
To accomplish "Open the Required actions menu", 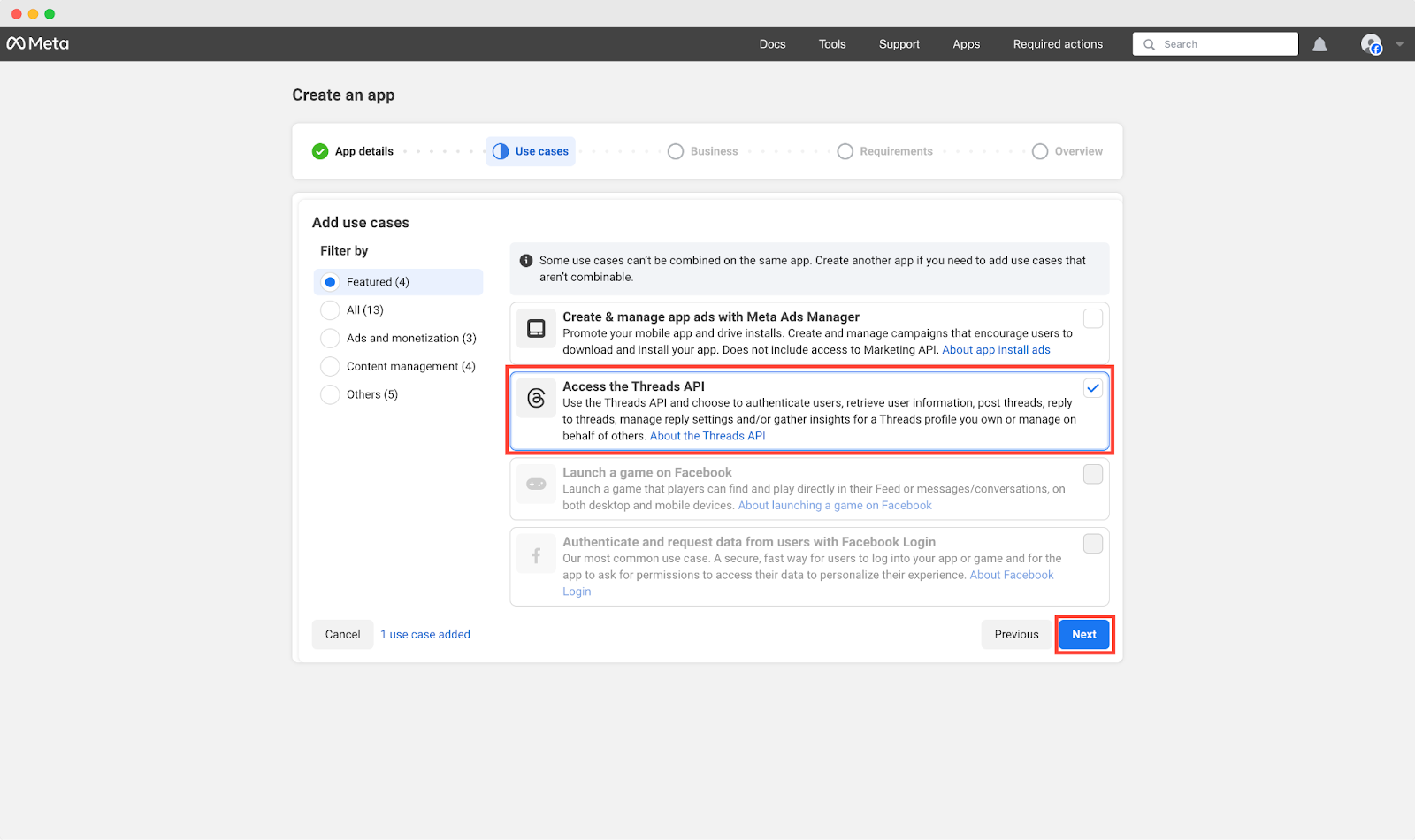I will pos(1058,43).
